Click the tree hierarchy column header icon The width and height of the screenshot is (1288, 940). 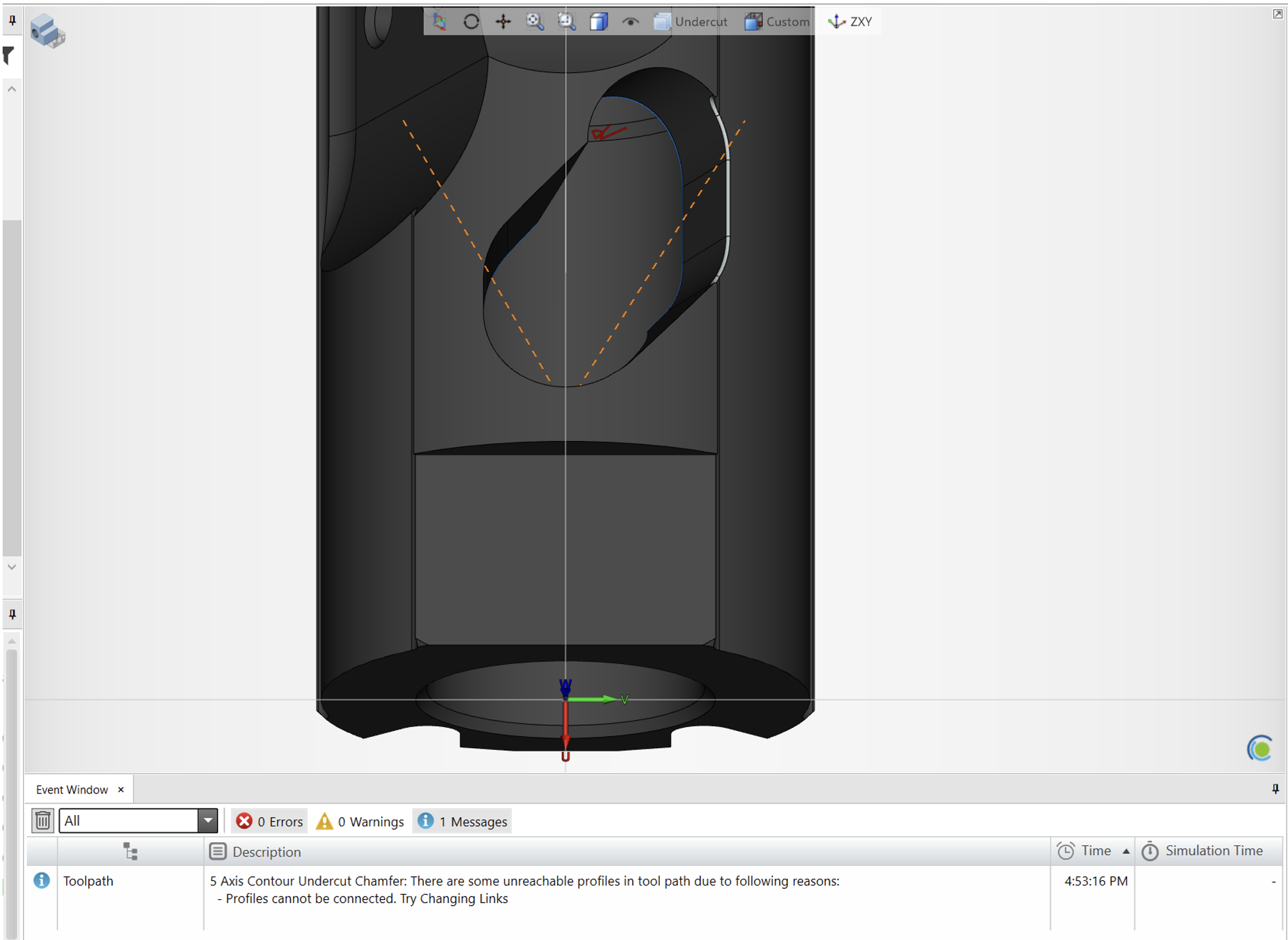coord(130,851)
